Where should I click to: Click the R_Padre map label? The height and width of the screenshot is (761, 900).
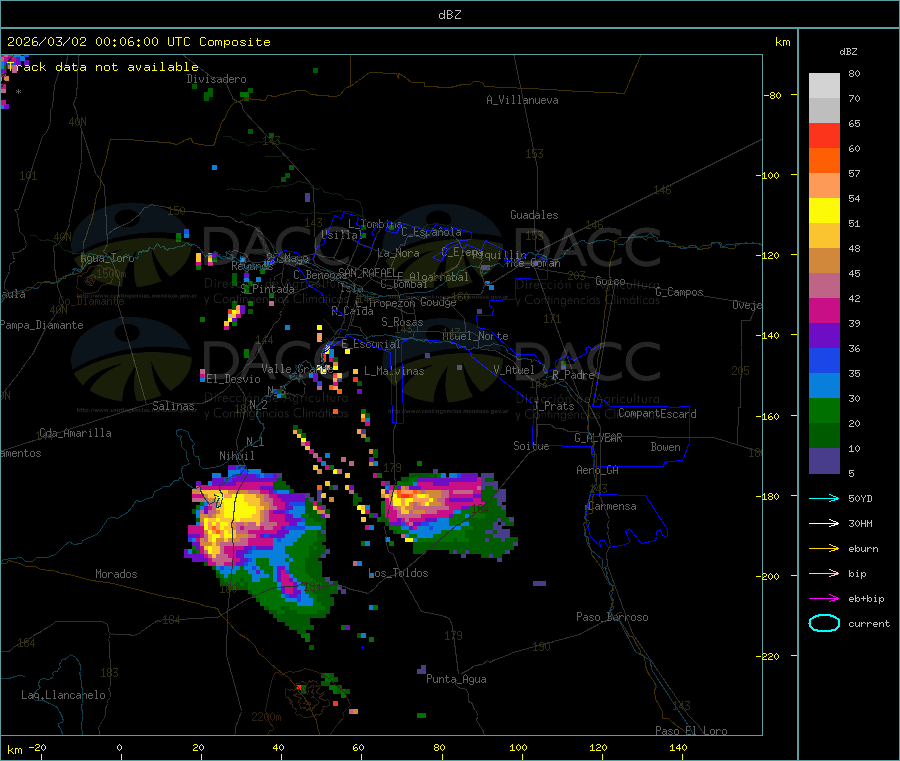(x=573, y=375)
